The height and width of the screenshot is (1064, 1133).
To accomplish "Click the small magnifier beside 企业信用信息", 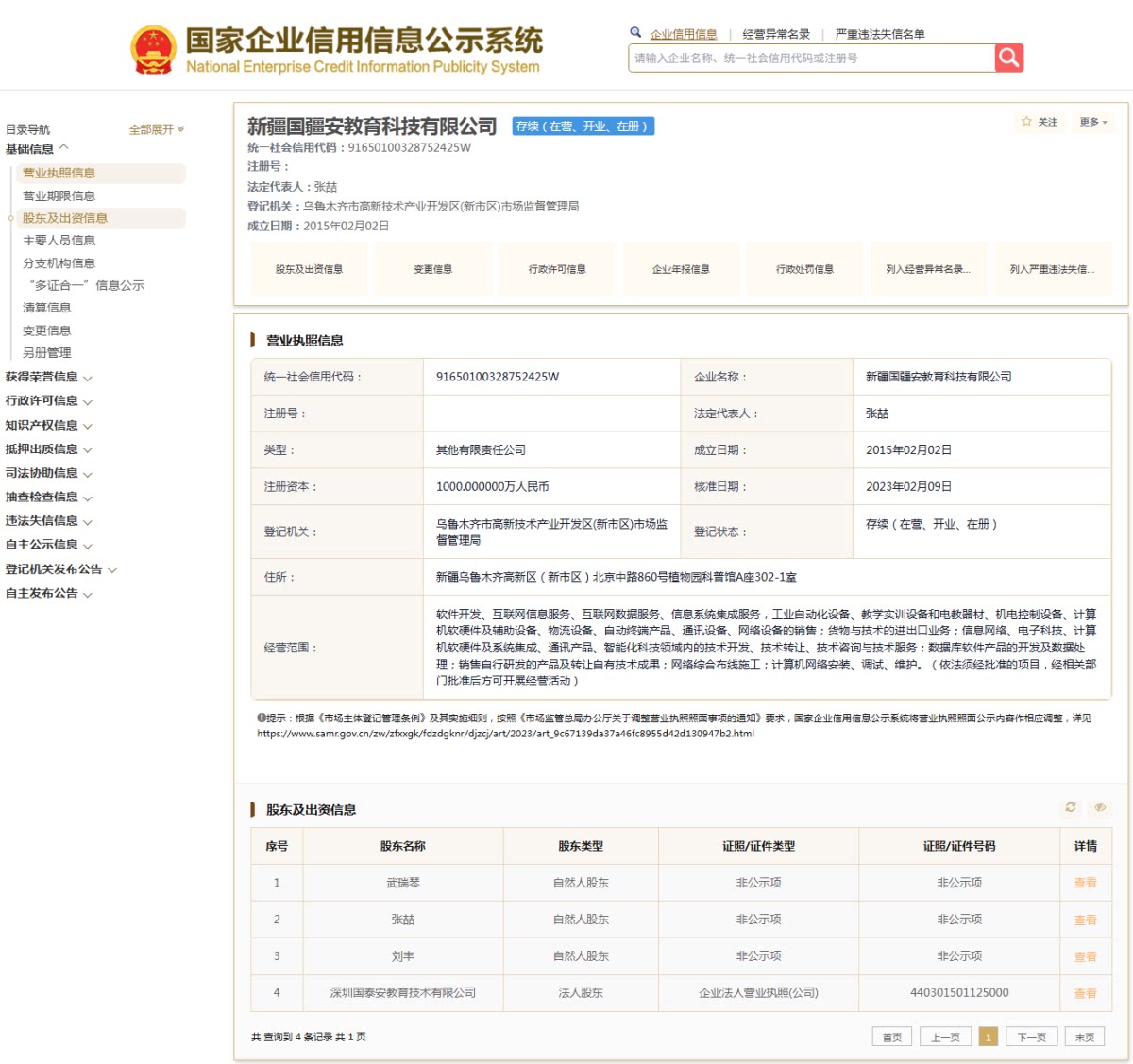I will (x=635, y=32).
